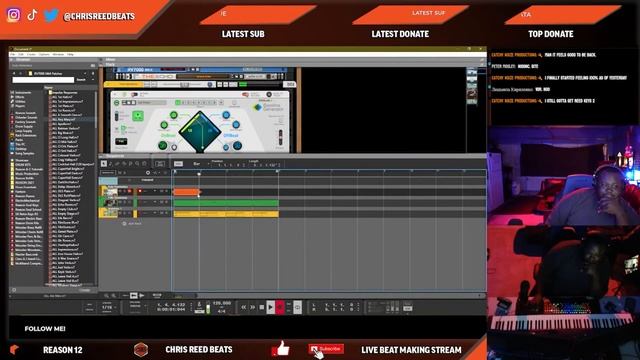
Task: Open Impulse Responses folder in file list
Action: pos(65,93)
